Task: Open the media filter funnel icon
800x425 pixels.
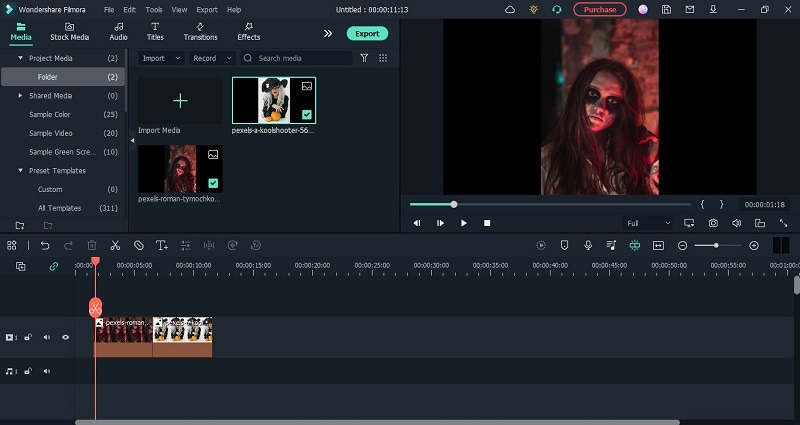Action: (x=364, y=58)
